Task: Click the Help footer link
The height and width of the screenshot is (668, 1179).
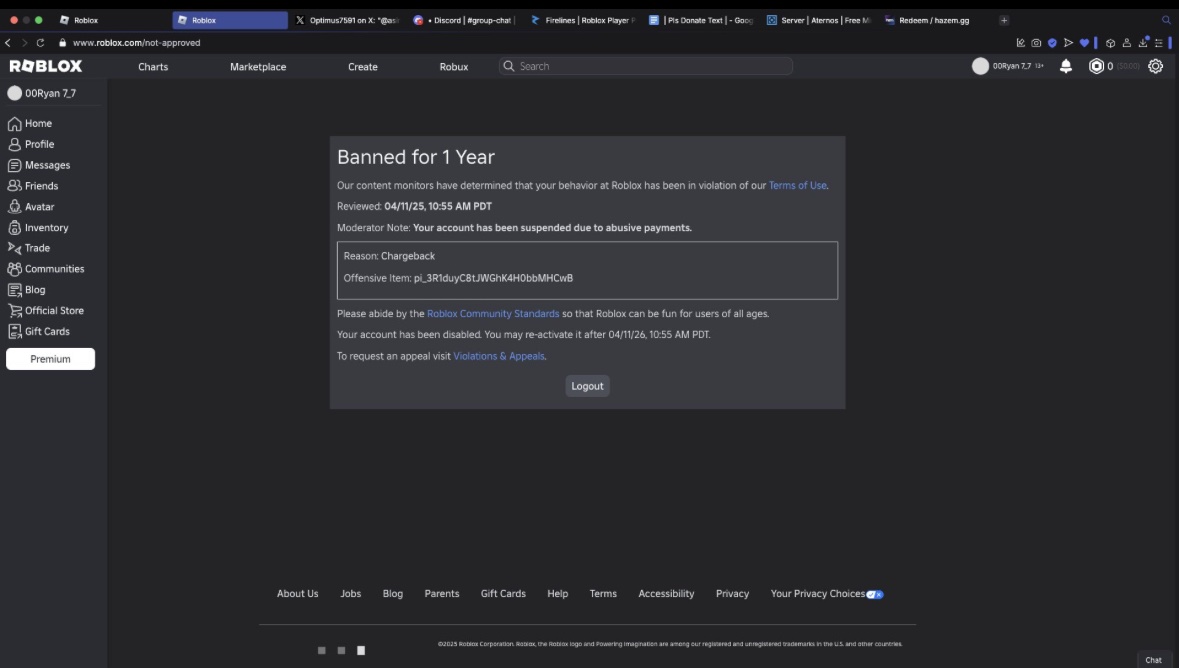Action: pyautogui.click(x=557, y=594)
